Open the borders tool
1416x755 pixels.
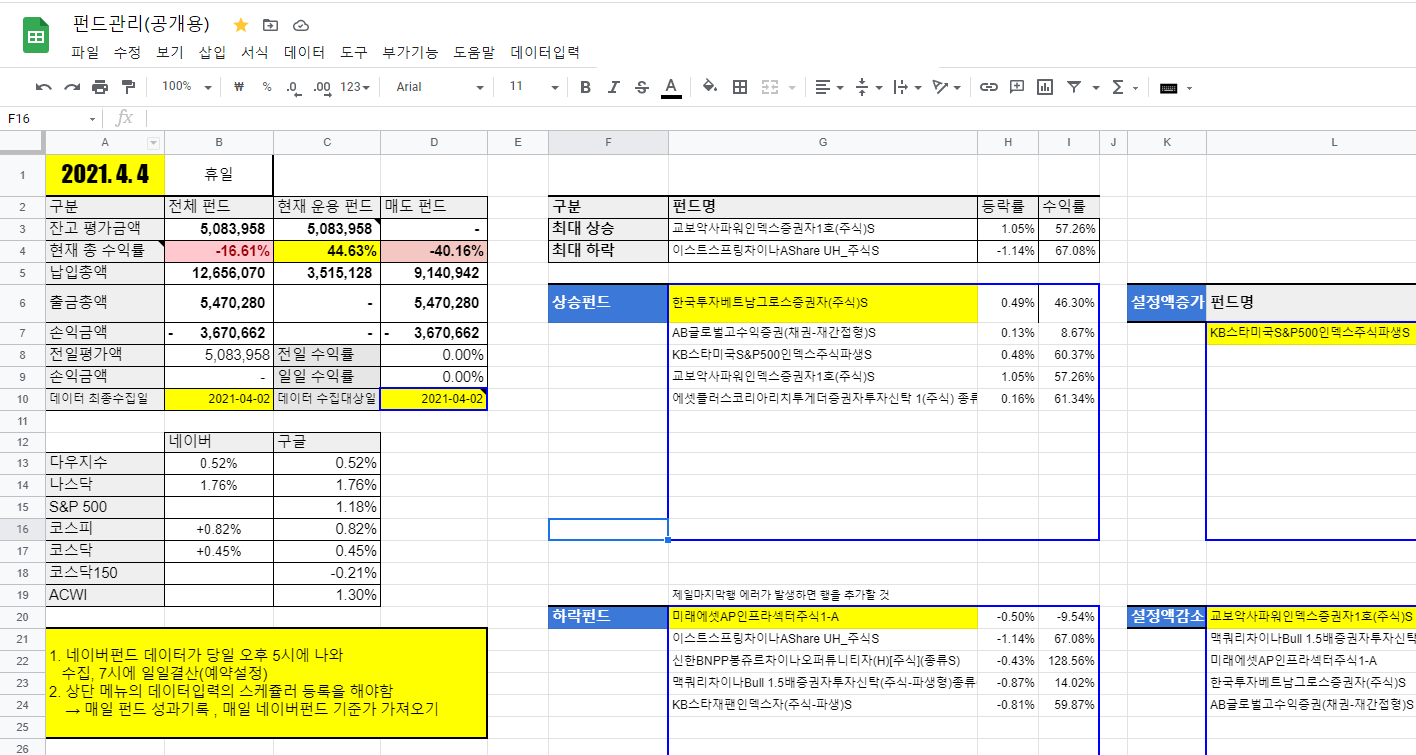pos(740,87)
